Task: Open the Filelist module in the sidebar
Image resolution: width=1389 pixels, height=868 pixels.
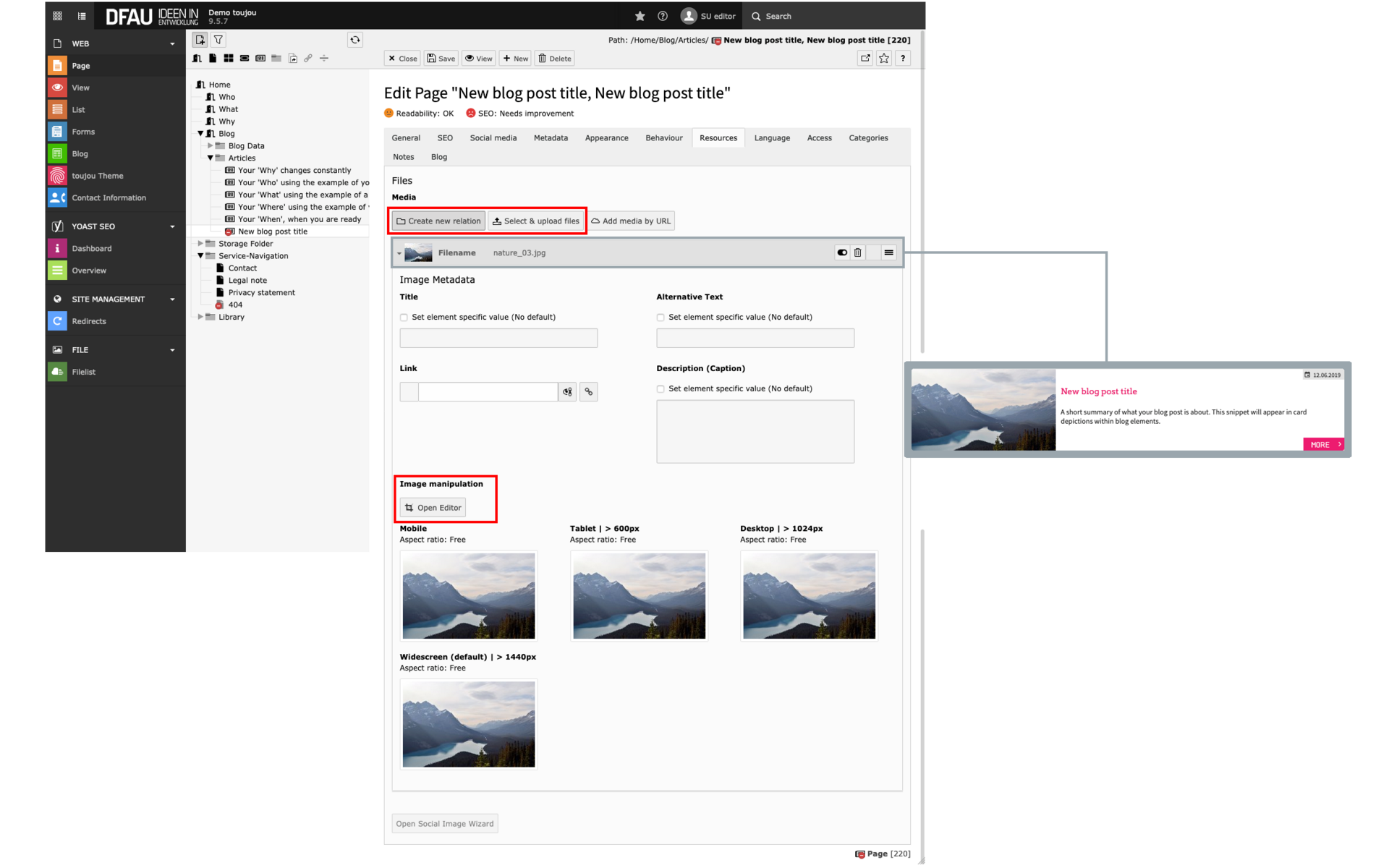Action: [x=85, y=371]
